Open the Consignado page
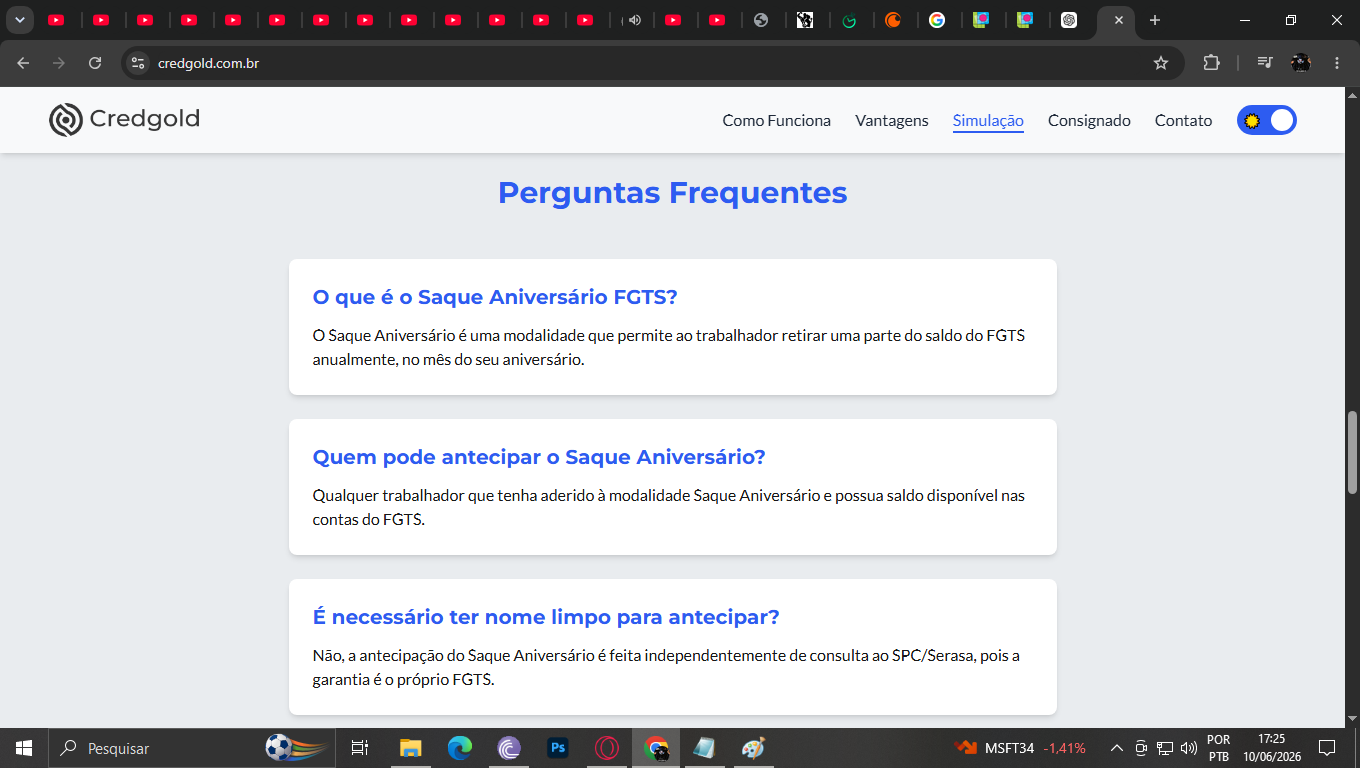Image resolution: width=1360 pixels, height=768 pixels. click(1089, 120)
